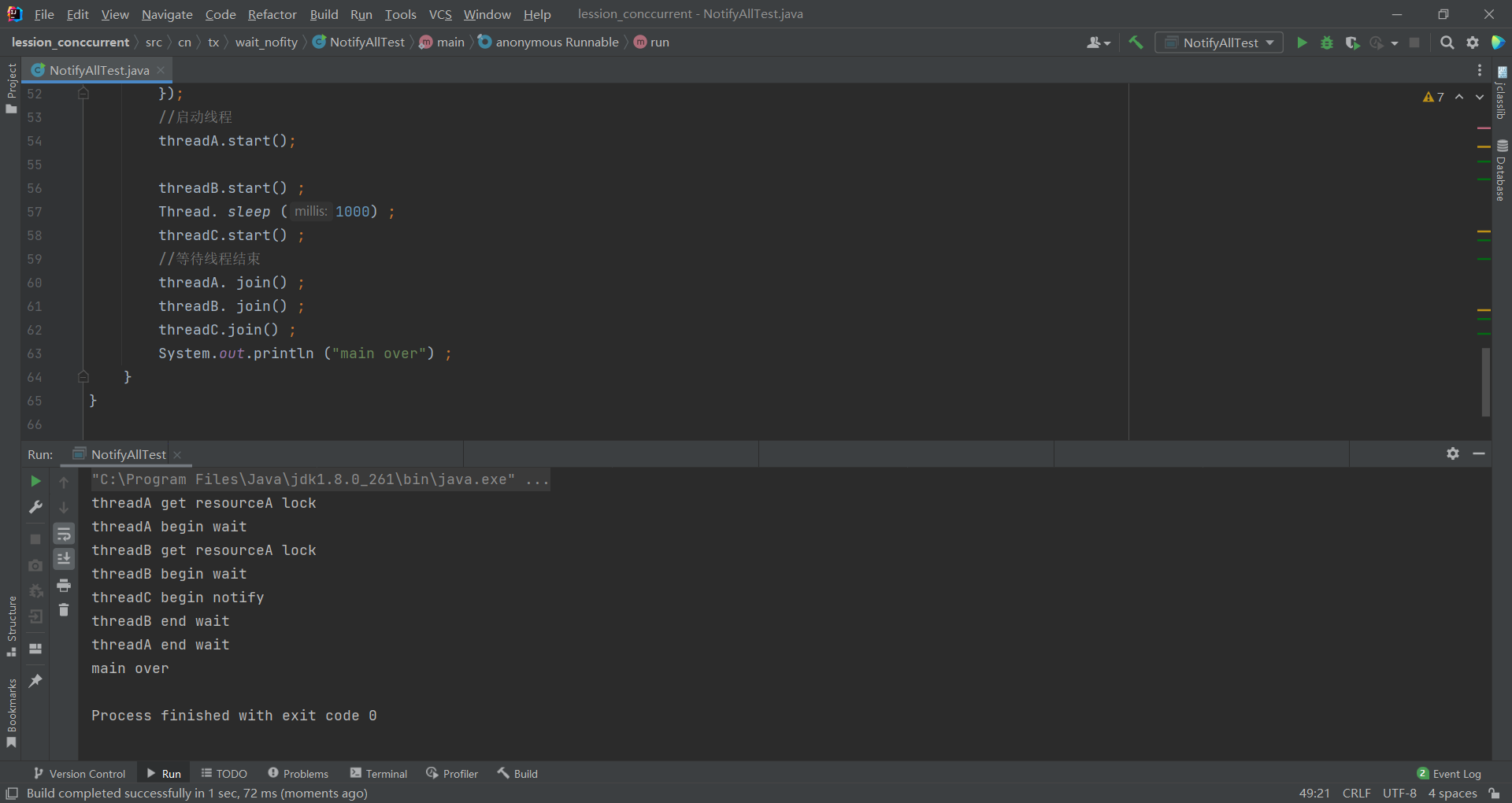The image size is (1512, 803).
Task: Click the stop icon in Run panel
Action: pyautogui.click(x=35, y=539)
